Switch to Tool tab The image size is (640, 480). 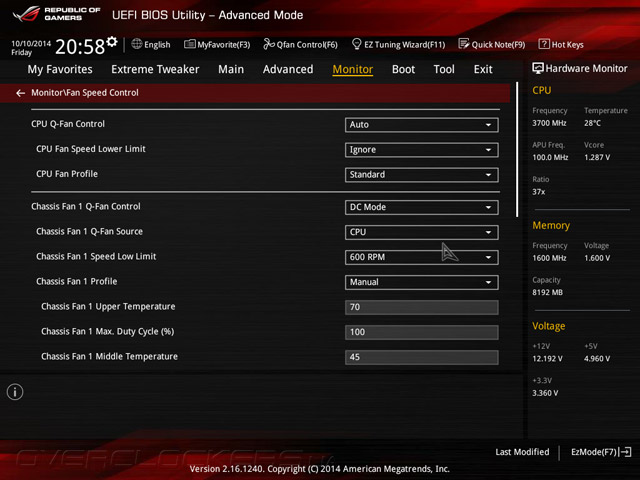[x=444, y=69]
